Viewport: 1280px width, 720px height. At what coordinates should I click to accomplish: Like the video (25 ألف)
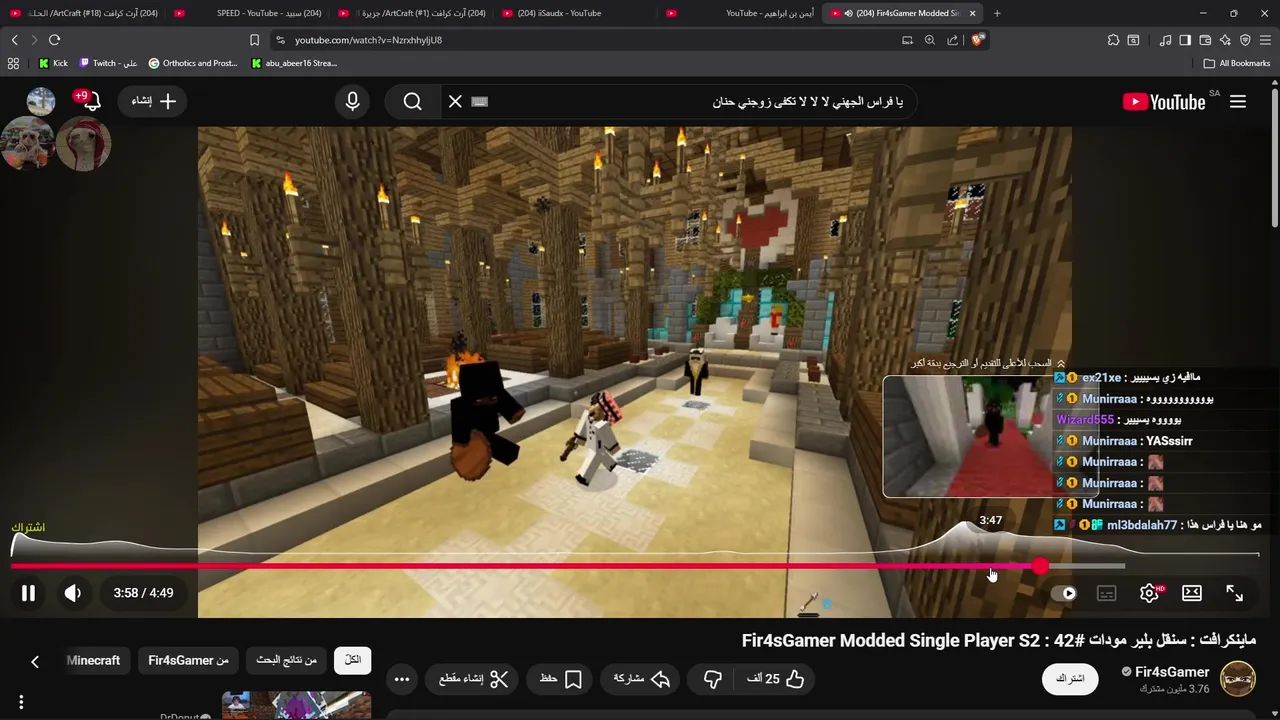pos(776,679)
